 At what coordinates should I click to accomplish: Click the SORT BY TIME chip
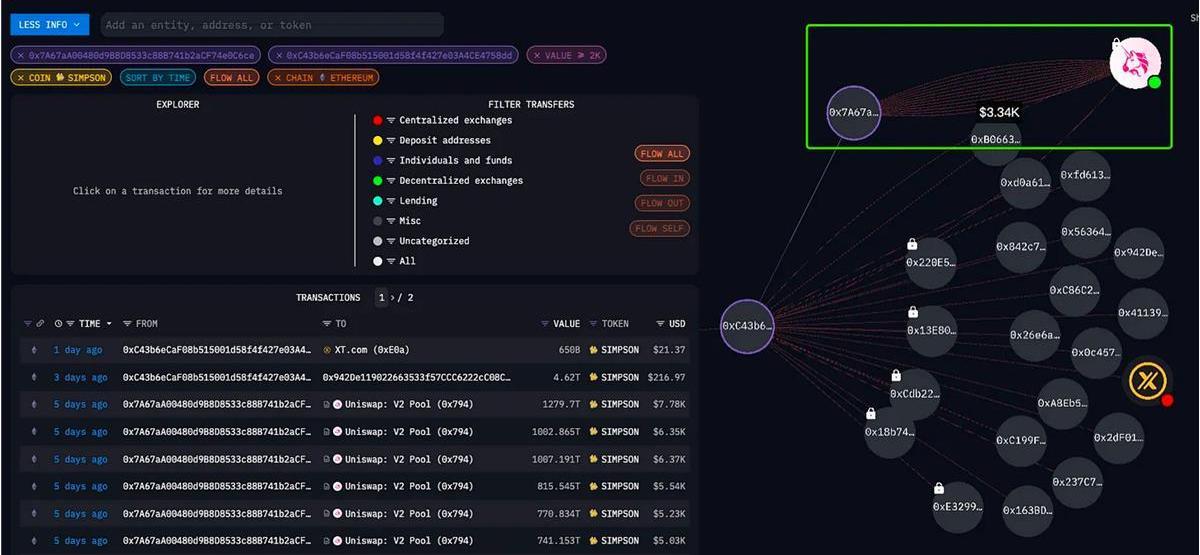click(158, 78)
